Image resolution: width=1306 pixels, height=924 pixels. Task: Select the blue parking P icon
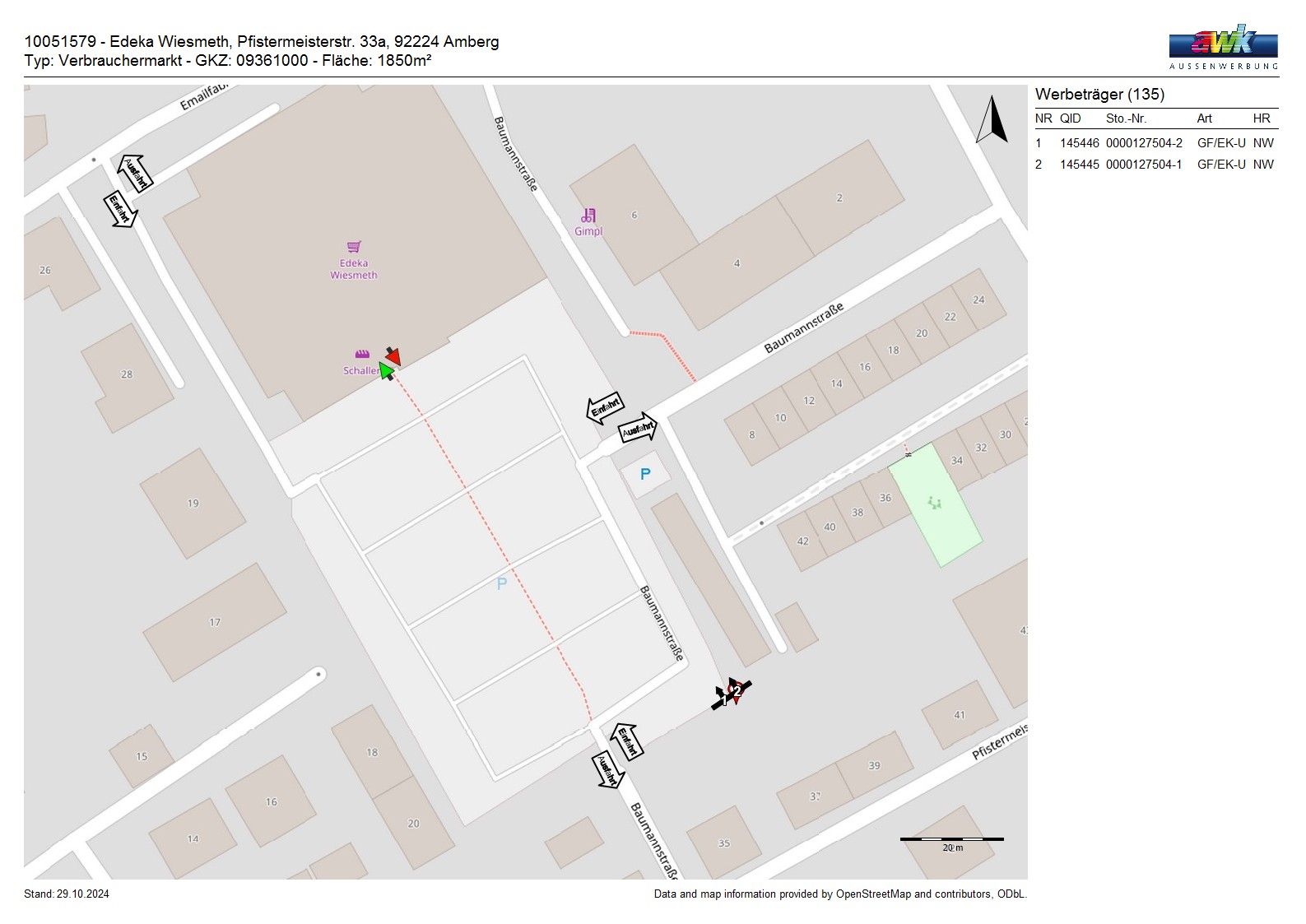tap(645, 474)
